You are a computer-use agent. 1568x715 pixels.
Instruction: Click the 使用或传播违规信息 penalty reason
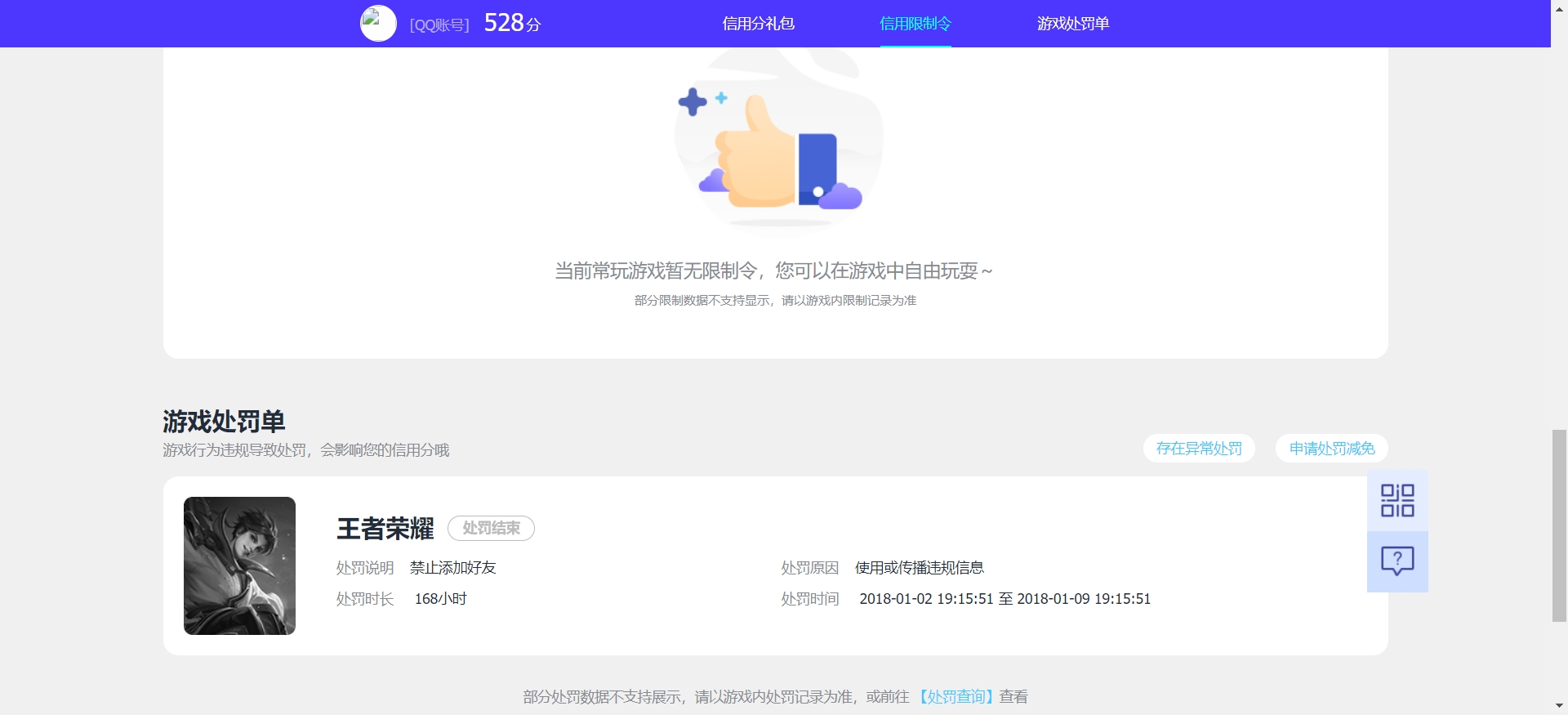pyautogui.click(x=919, y=568)
